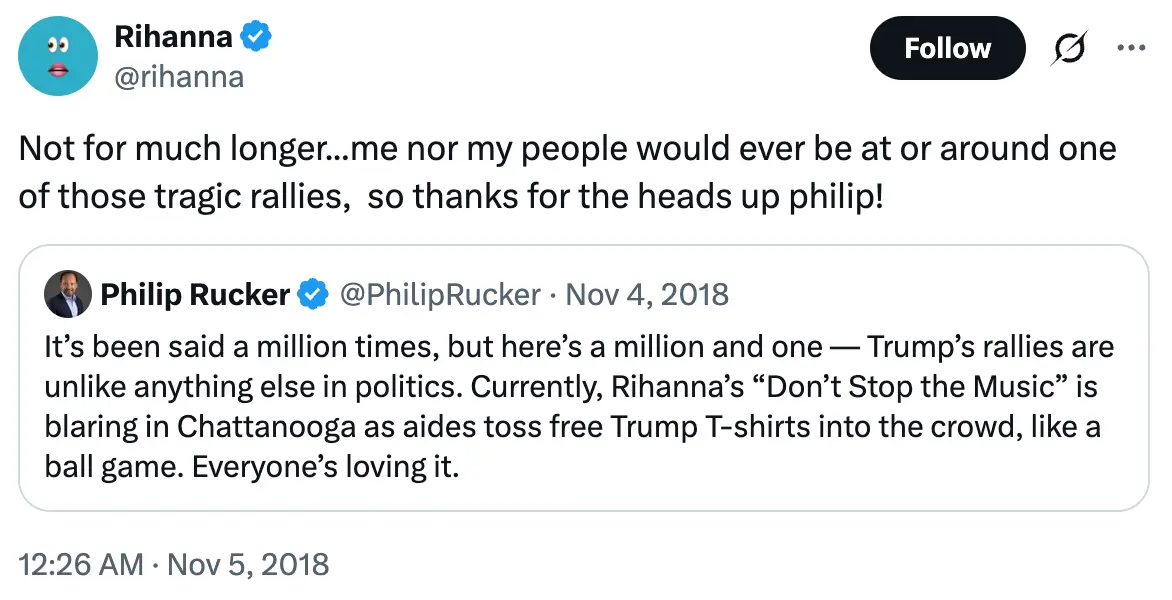Open the quoted Philip Rucker tweet
1172x600 pixels.
[585, 375]
